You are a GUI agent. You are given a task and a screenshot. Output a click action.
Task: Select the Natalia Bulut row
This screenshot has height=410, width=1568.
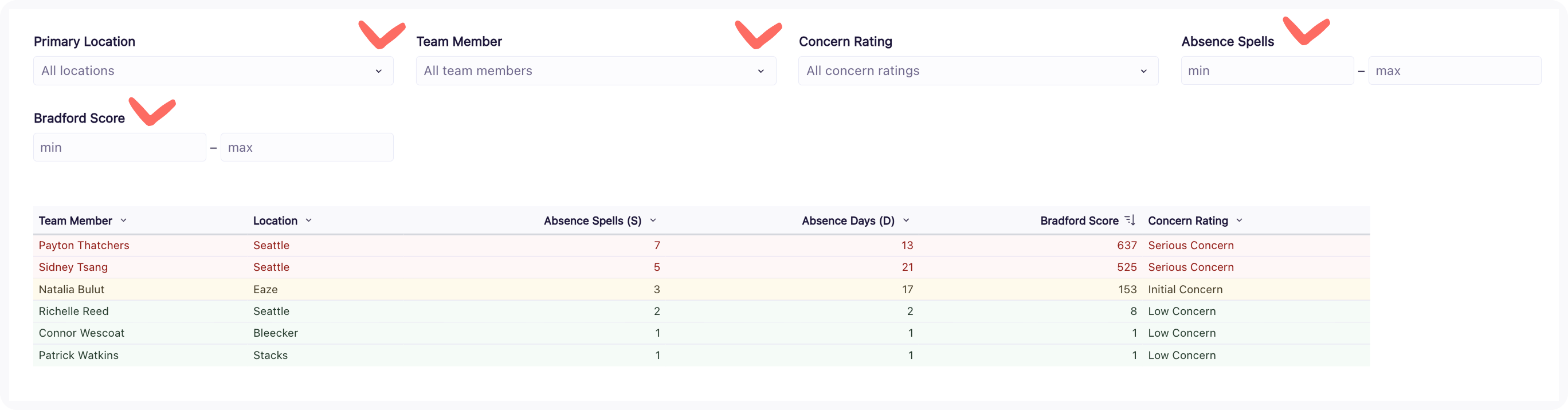426,290
